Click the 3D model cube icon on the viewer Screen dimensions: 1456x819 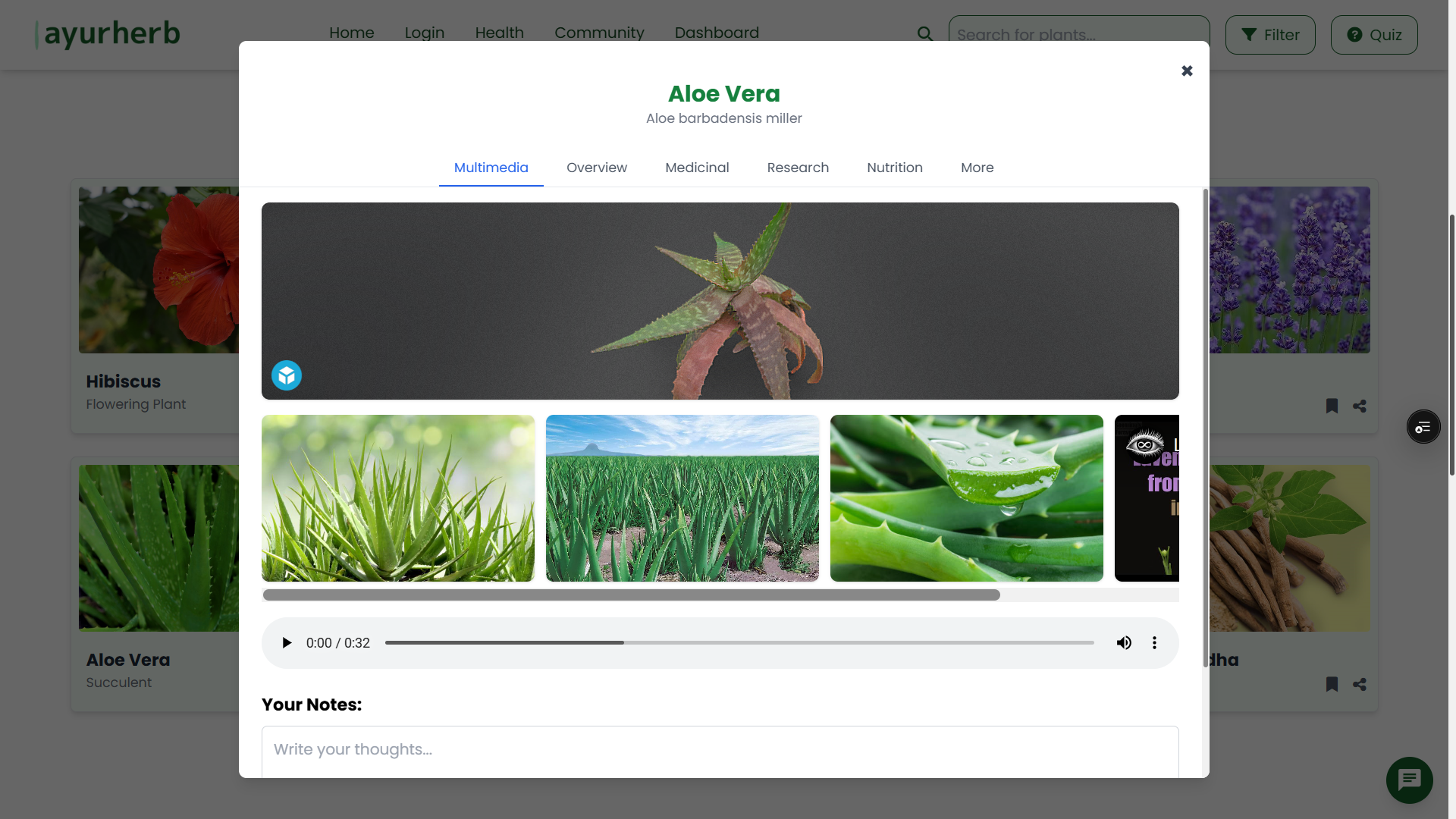pos(286,375)
